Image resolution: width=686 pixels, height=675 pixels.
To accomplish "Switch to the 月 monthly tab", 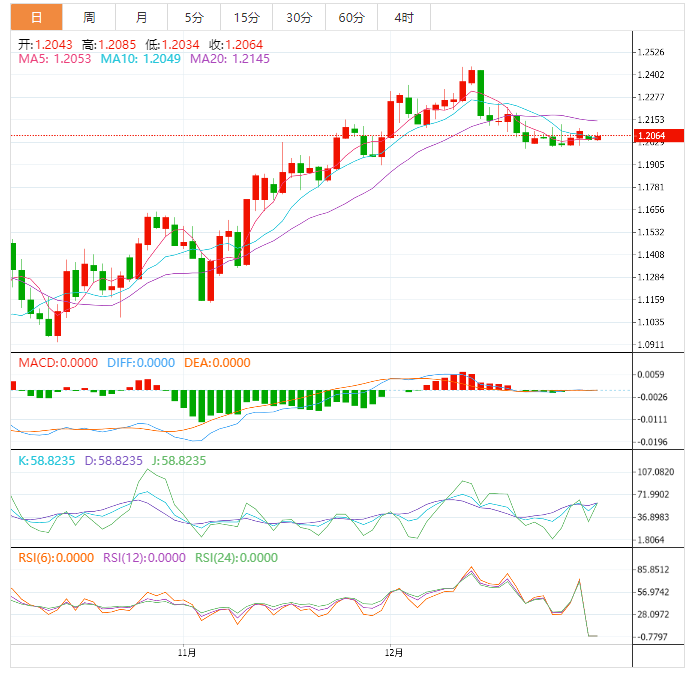I will (141, 17).
